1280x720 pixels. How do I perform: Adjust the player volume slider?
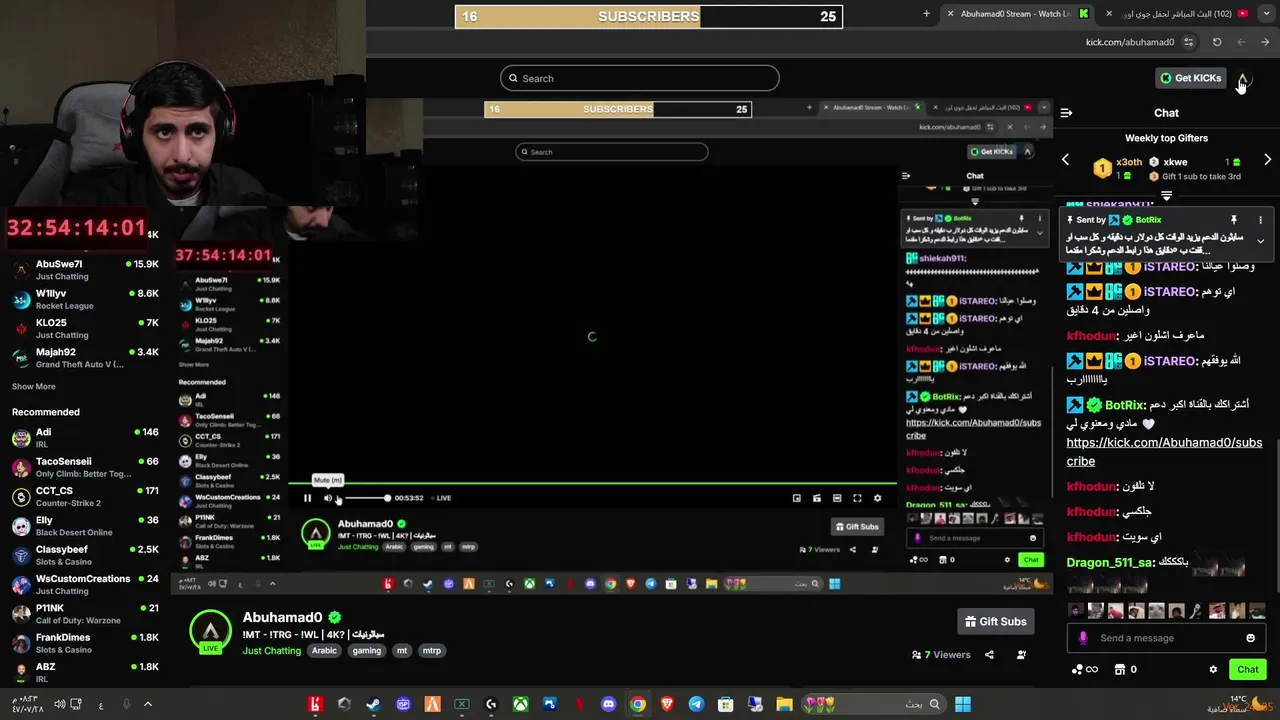tap(365, 498)
